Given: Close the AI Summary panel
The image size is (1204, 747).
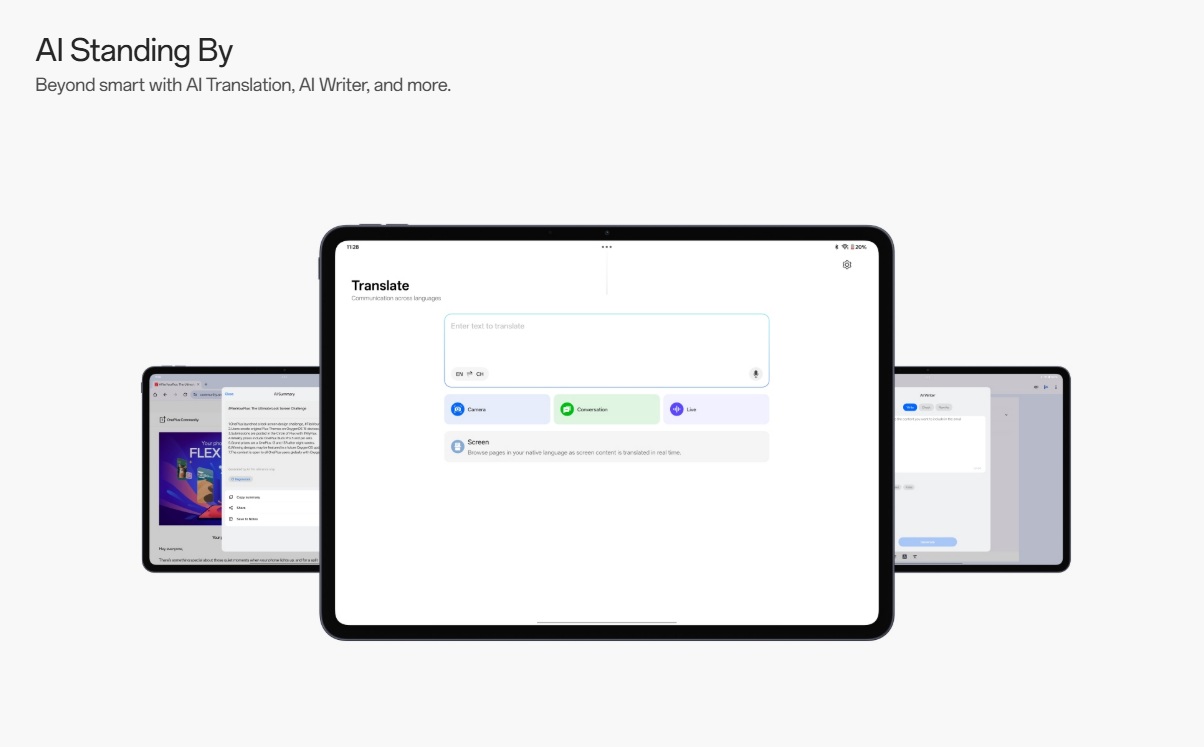Looking at the screenshot, I should pyautogui.click(x=229, y=394).
